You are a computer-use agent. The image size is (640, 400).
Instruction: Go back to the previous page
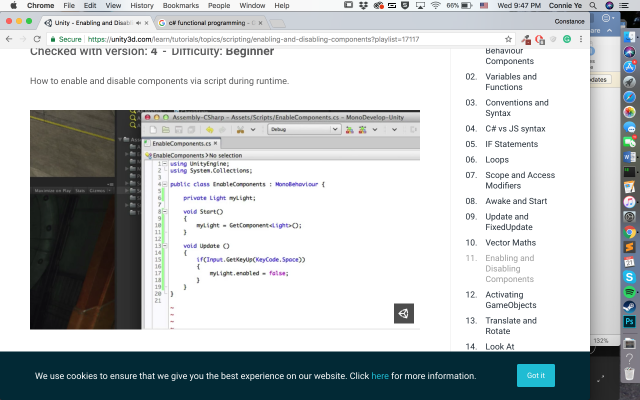(9, 39)
